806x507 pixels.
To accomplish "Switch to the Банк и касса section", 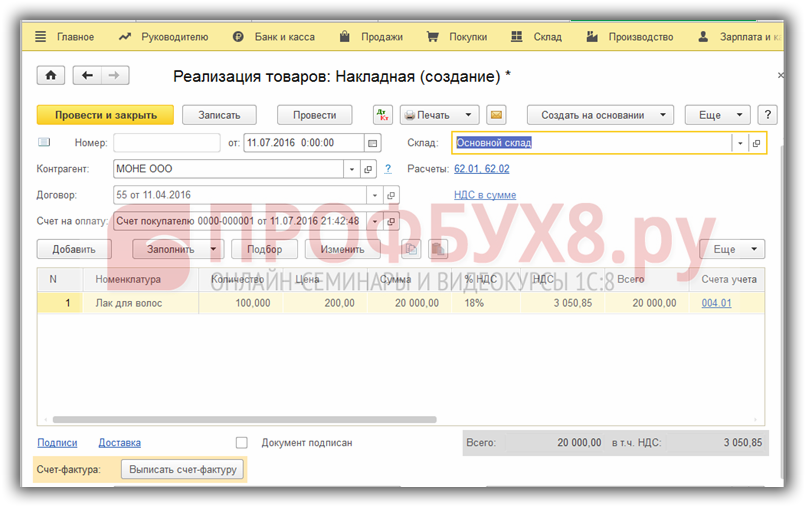I will [x=273, y=37].
